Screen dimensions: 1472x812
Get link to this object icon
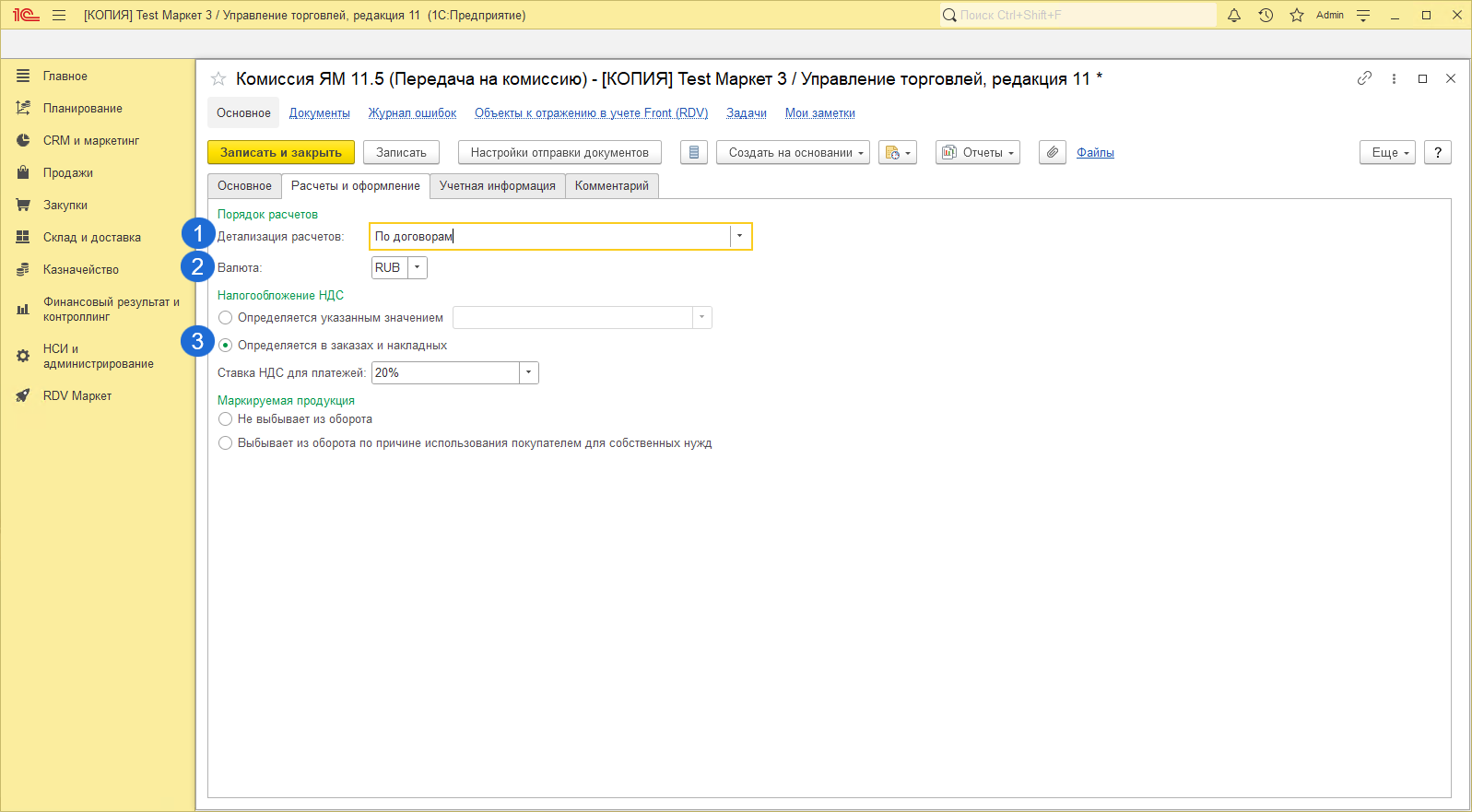[x=1364, y=78]
